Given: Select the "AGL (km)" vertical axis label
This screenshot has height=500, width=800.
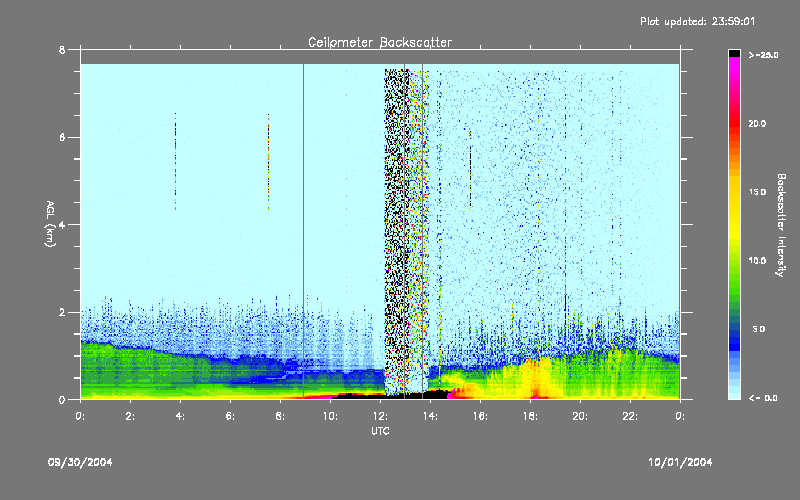Looking at the screenshot, I should pos(49,223).
